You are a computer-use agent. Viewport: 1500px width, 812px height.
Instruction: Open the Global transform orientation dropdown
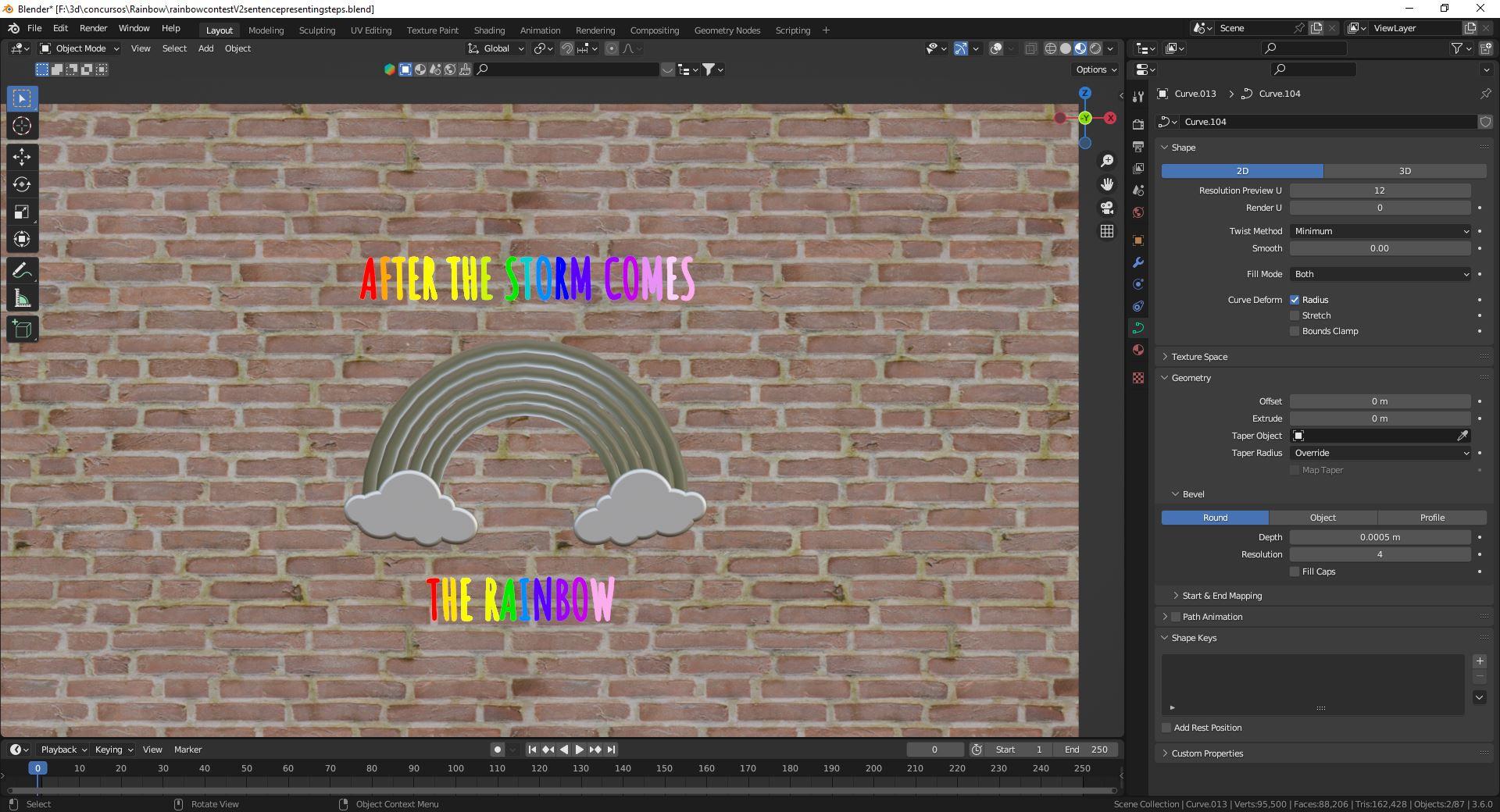click(496, 48)
